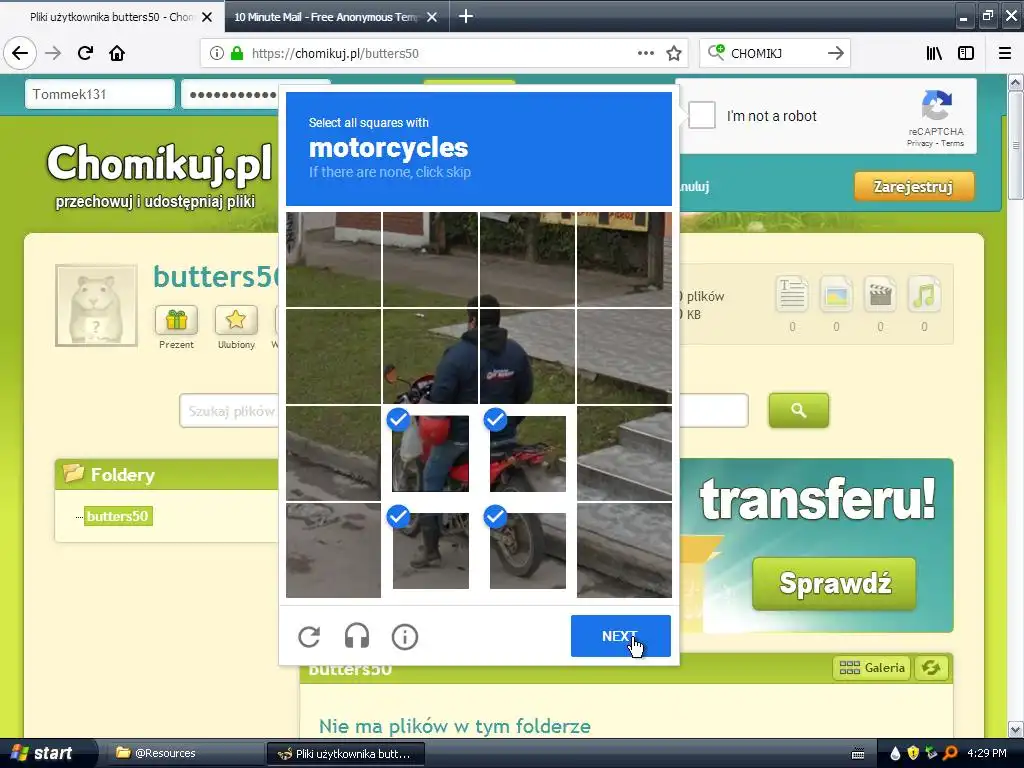Click the Ulubiony star icon
The width and height of the screenshot is (1024, 768).
[x=236, y=320]
